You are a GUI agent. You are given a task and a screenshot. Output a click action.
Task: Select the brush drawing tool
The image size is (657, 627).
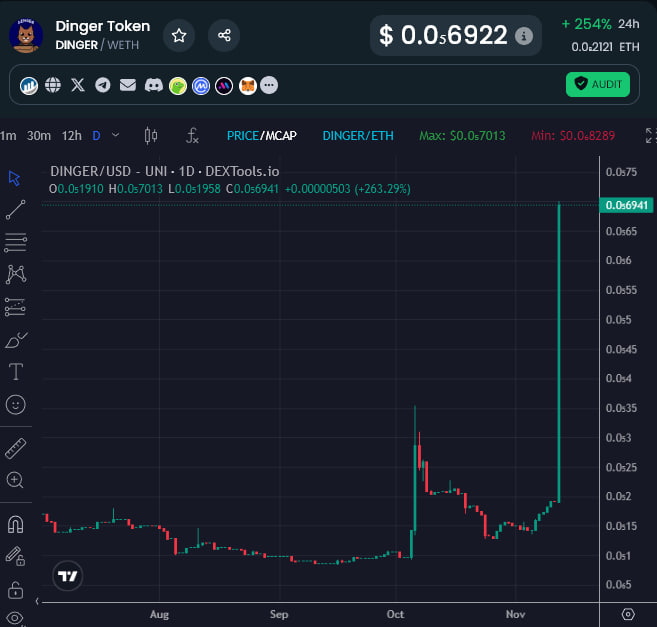pos(16,340)
